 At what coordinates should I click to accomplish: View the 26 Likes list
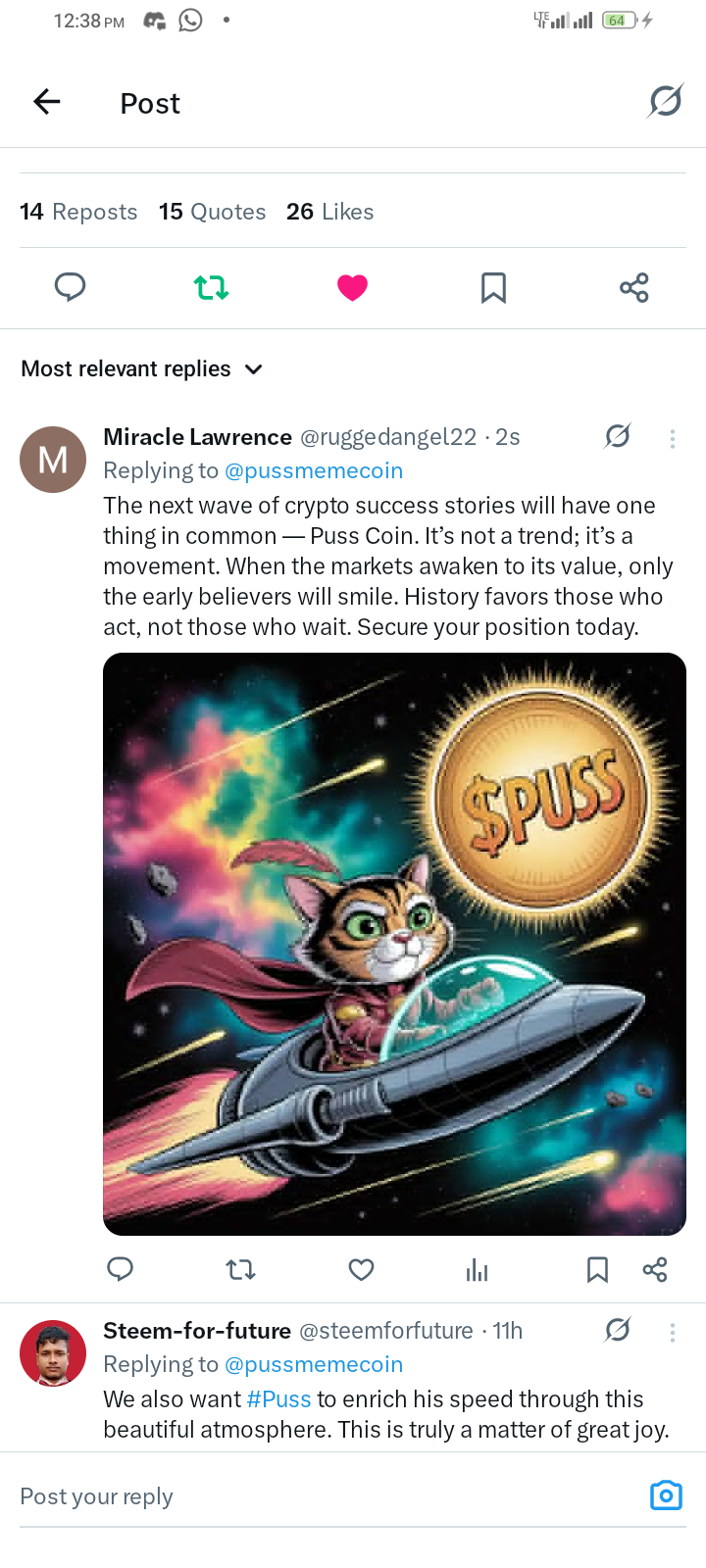tap(329, 212)
